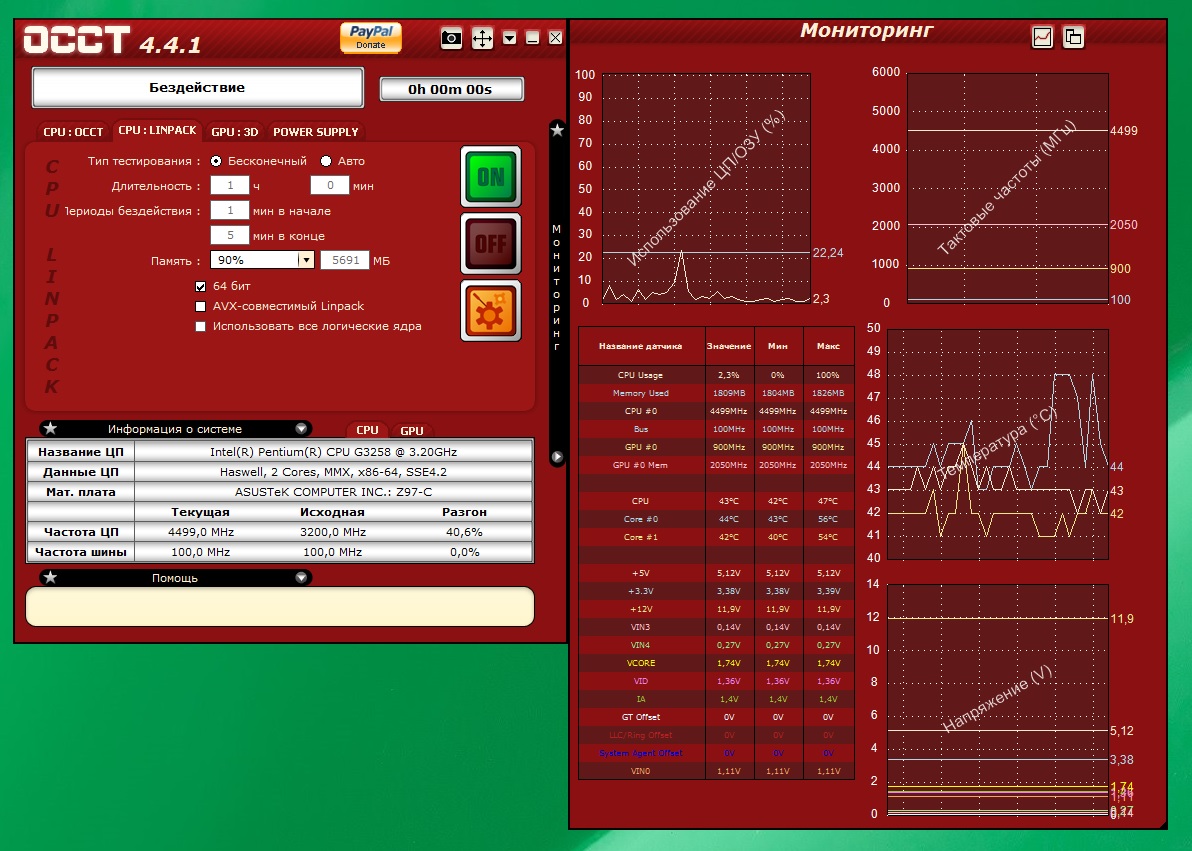Click the CPU Usage sensor row
1192x851 pixels.
[716, 375]
